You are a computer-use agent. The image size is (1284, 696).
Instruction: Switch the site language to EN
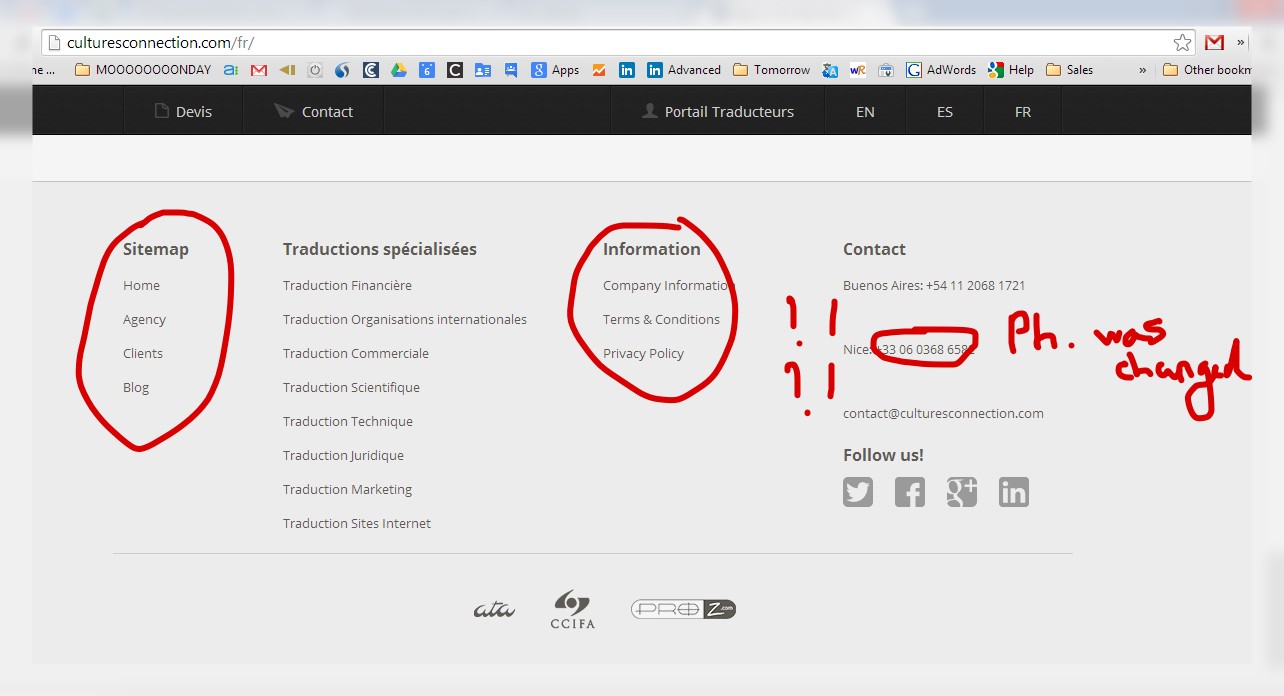click(865, 112)
